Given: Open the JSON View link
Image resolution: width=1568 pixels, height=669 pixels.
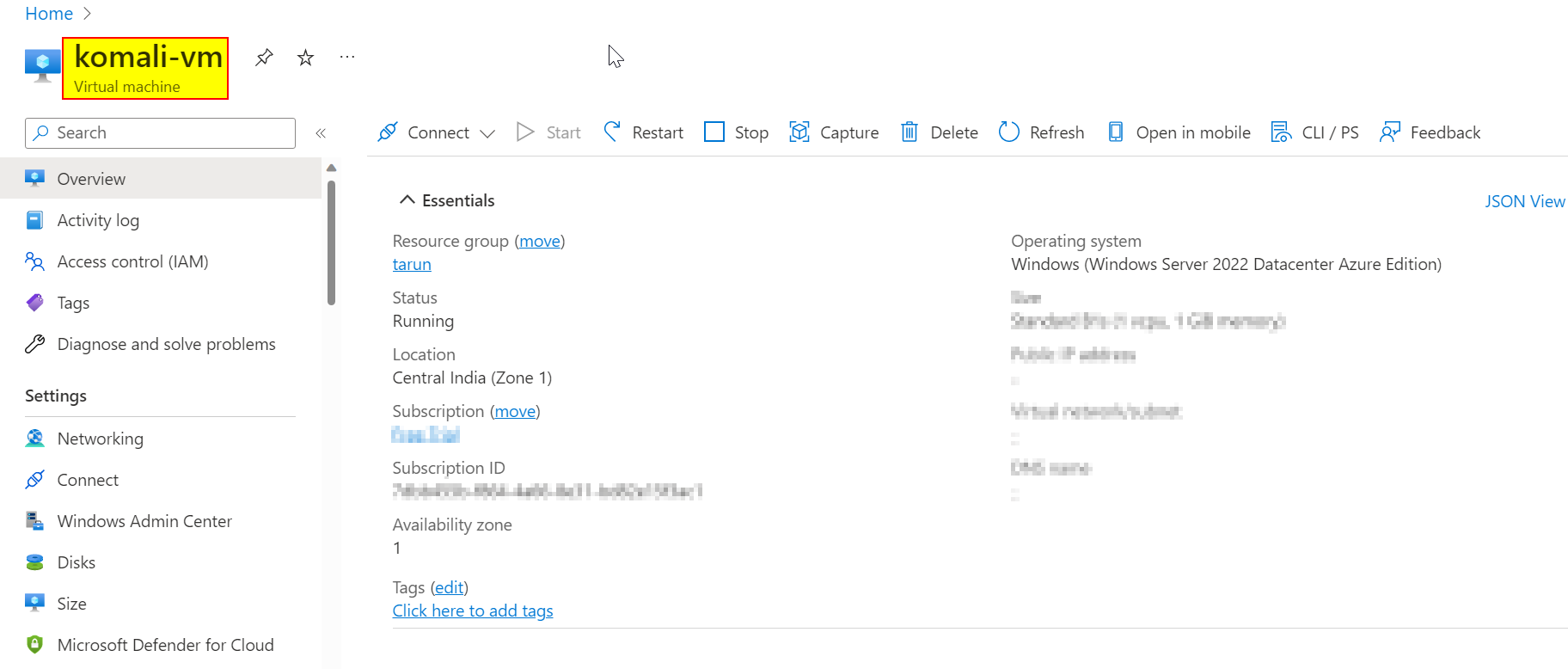Looking at the screenshot, I should [x=1525, y=201].
